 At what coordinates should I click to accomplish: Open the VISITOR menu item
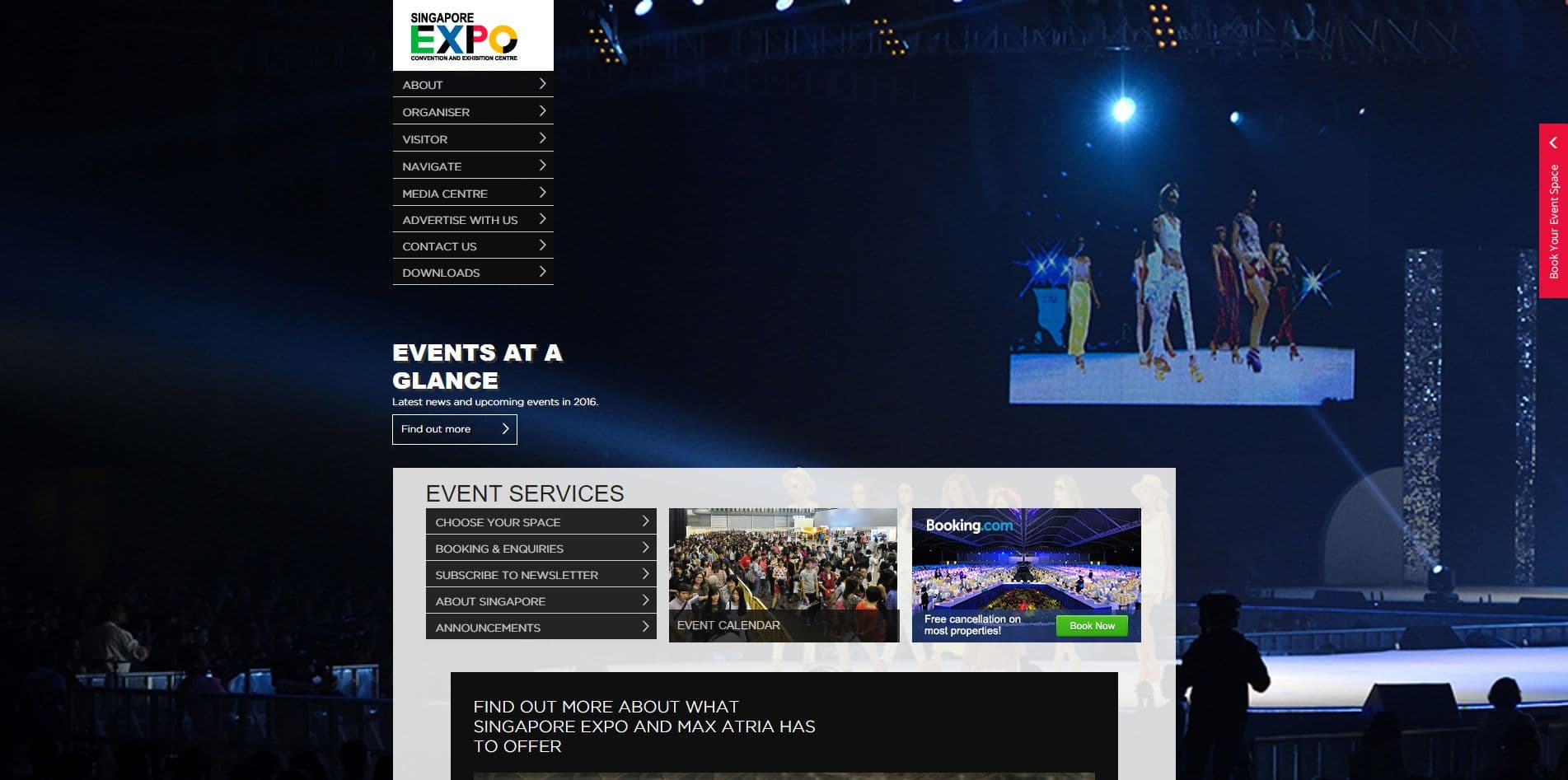pos(473,138)
